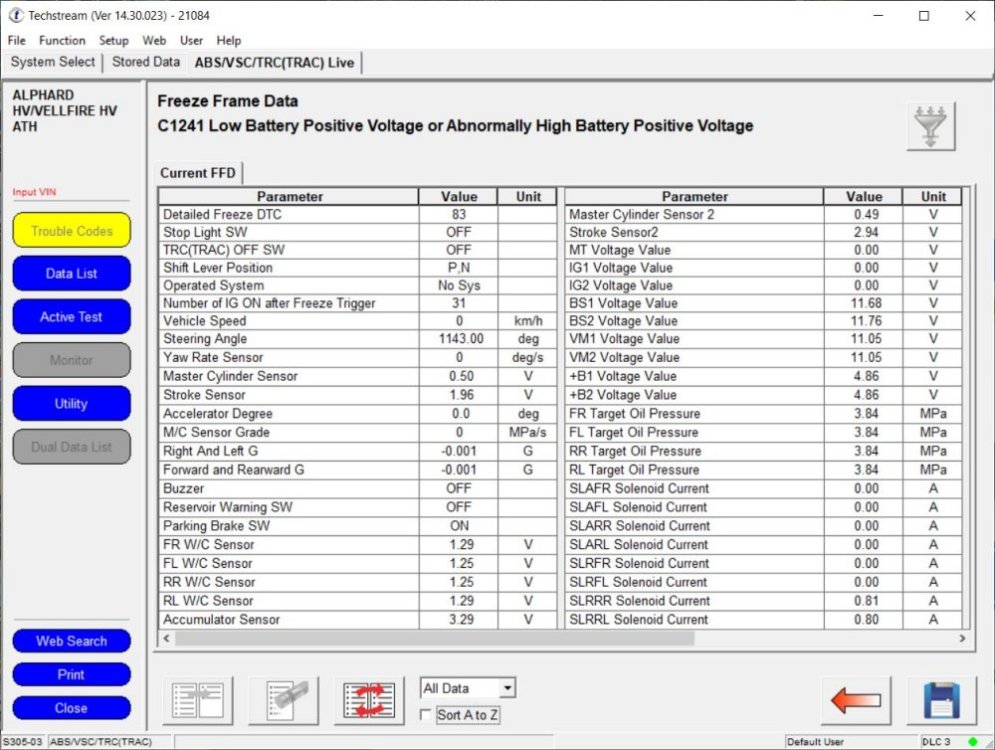Select the Operated System parameter row
This screenshot has height=750, width=995.
tap(357, 286)
